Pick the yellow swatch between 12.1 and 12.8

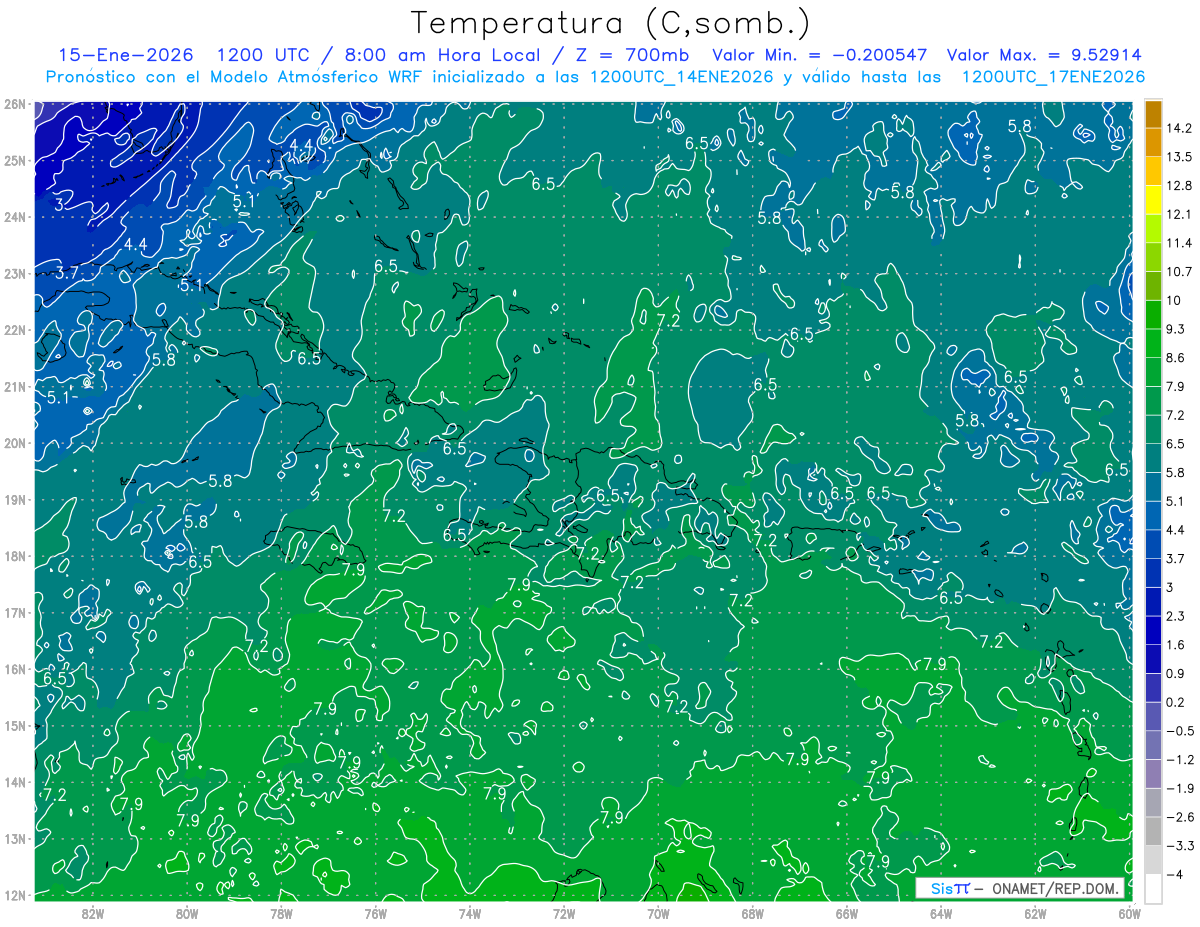pyautogui.click(x=1153, y=200)
